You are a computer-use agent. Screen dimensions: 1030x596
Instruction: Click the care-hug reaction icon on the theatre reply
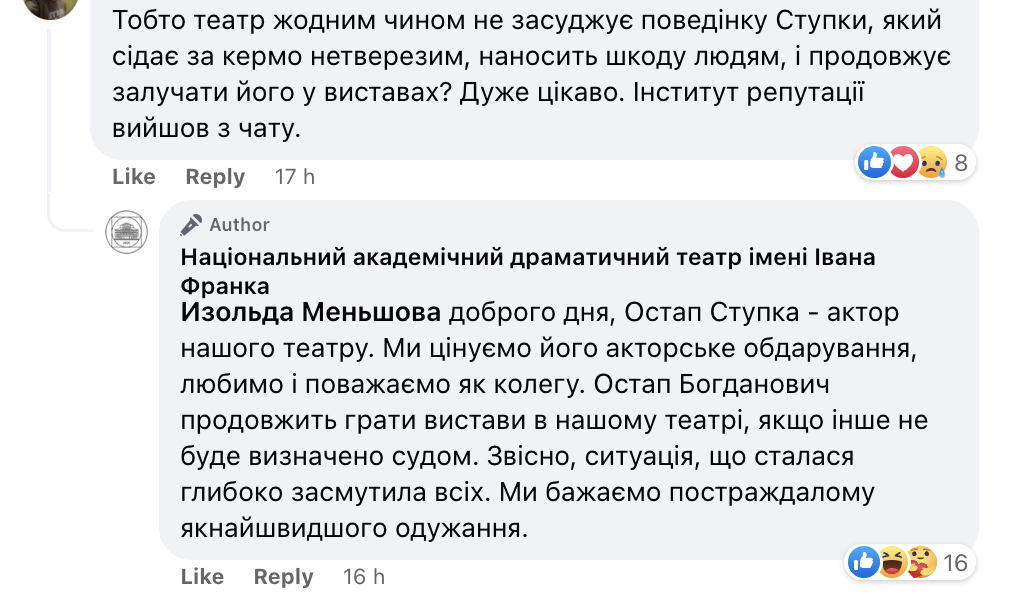922,562
